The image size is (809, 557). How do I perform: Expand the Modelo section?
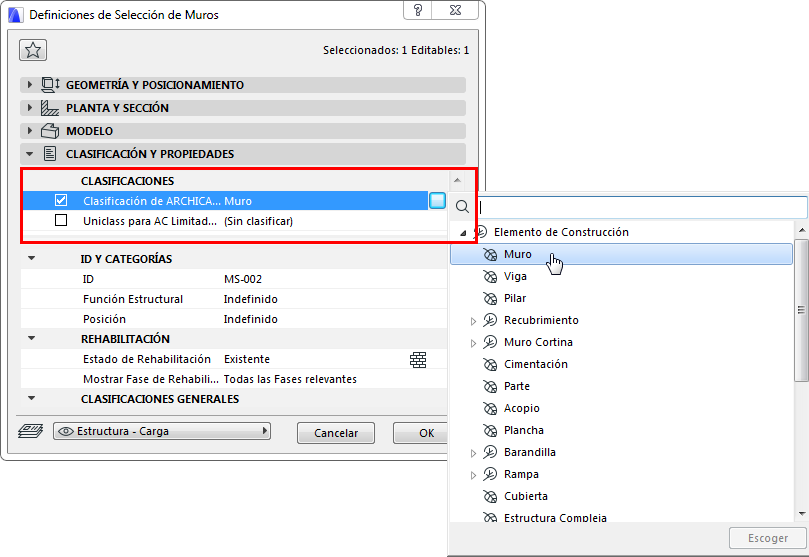coord(29,131)
